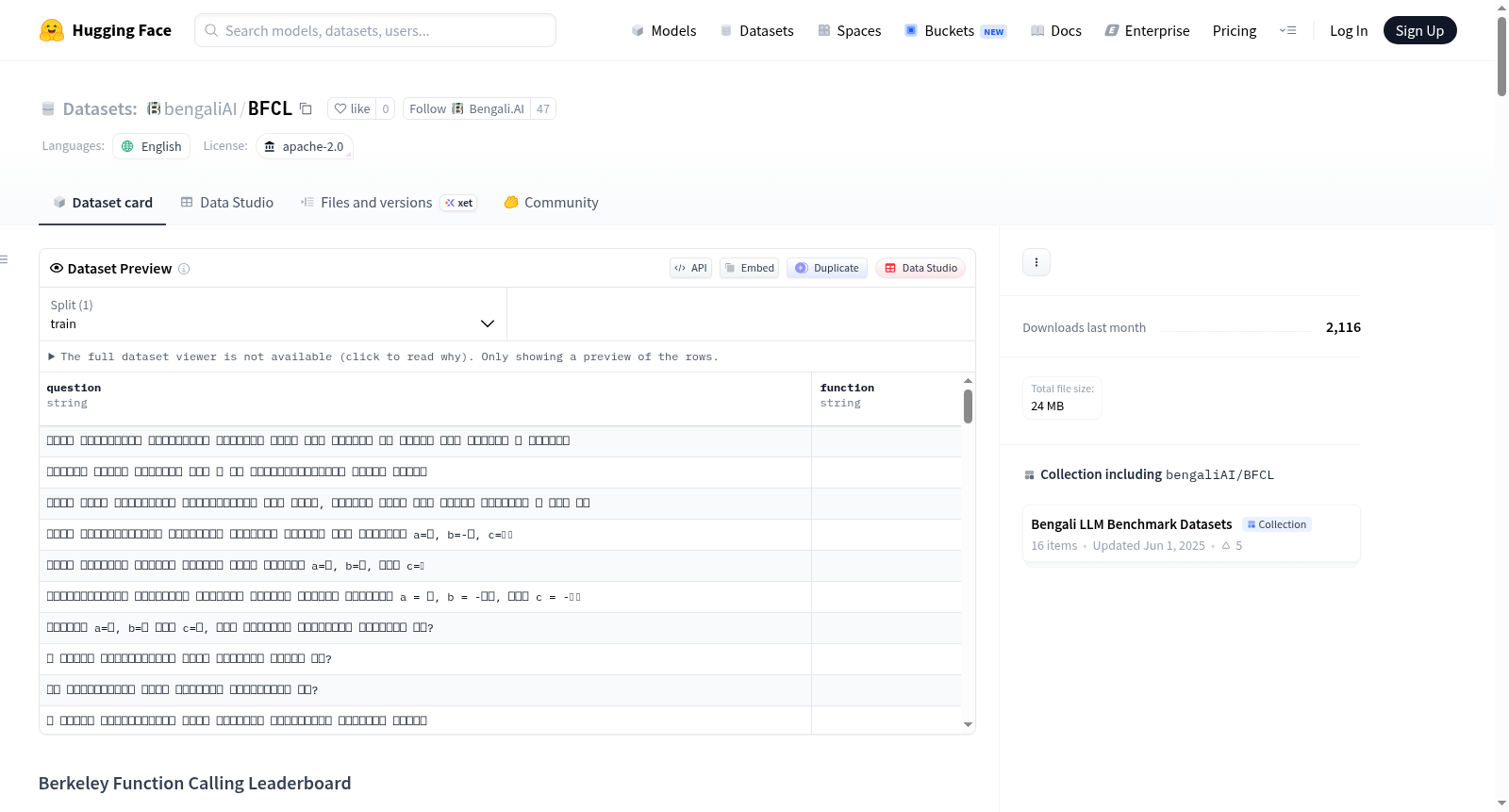Open the Files and versions tab
Image resolution: width=1509 pixels, height=812 pixels.
[x=389, y=203]
